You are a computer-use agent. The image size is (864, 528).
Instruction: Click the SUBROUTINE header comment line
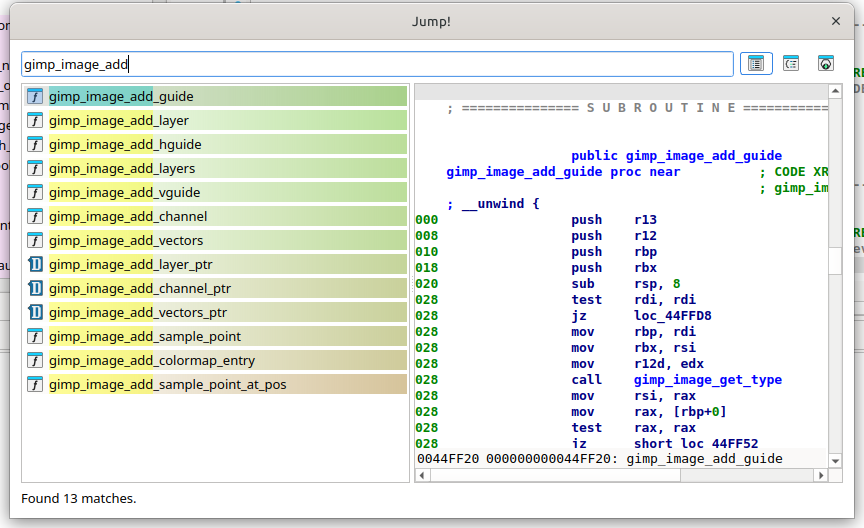click(638, 108)
